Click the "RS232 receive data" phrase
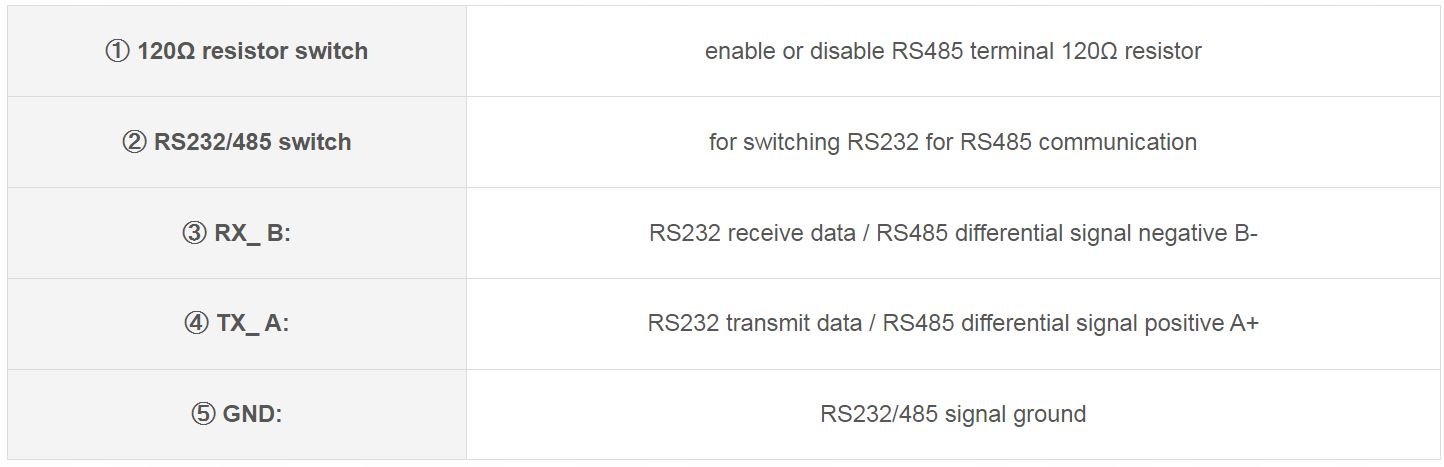The height and width of the screenshot is (467, 1444). tap(752, 233)
